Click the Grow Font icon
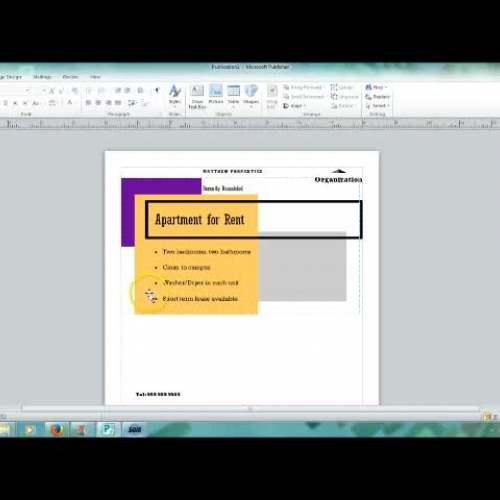500x500 pixels. (x=52, y=91)
